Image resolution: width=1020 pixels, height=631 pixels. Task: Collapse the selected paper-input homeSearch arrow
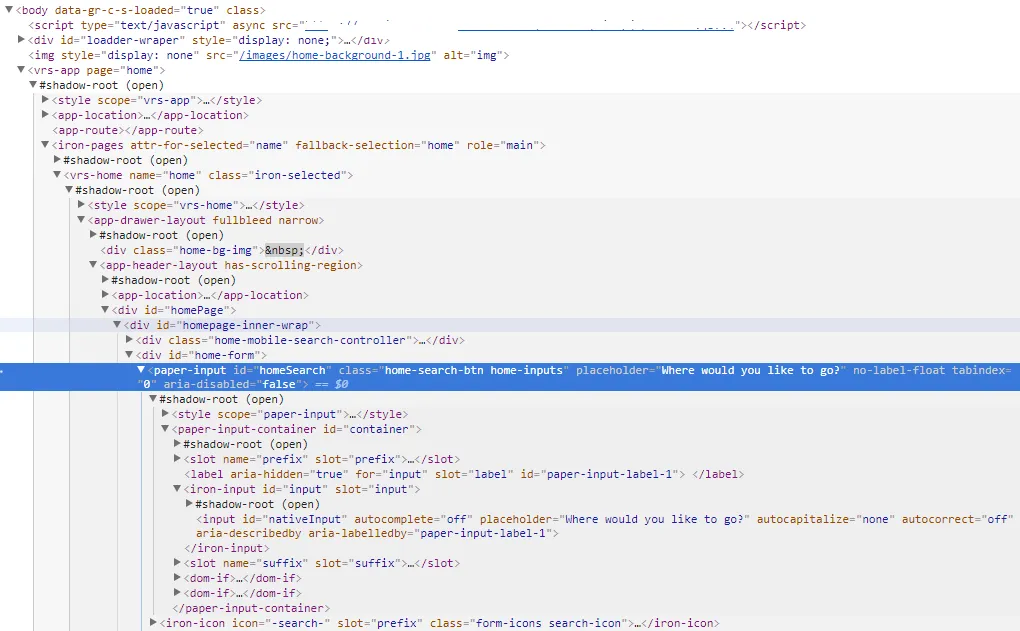(x=141, y=369)
